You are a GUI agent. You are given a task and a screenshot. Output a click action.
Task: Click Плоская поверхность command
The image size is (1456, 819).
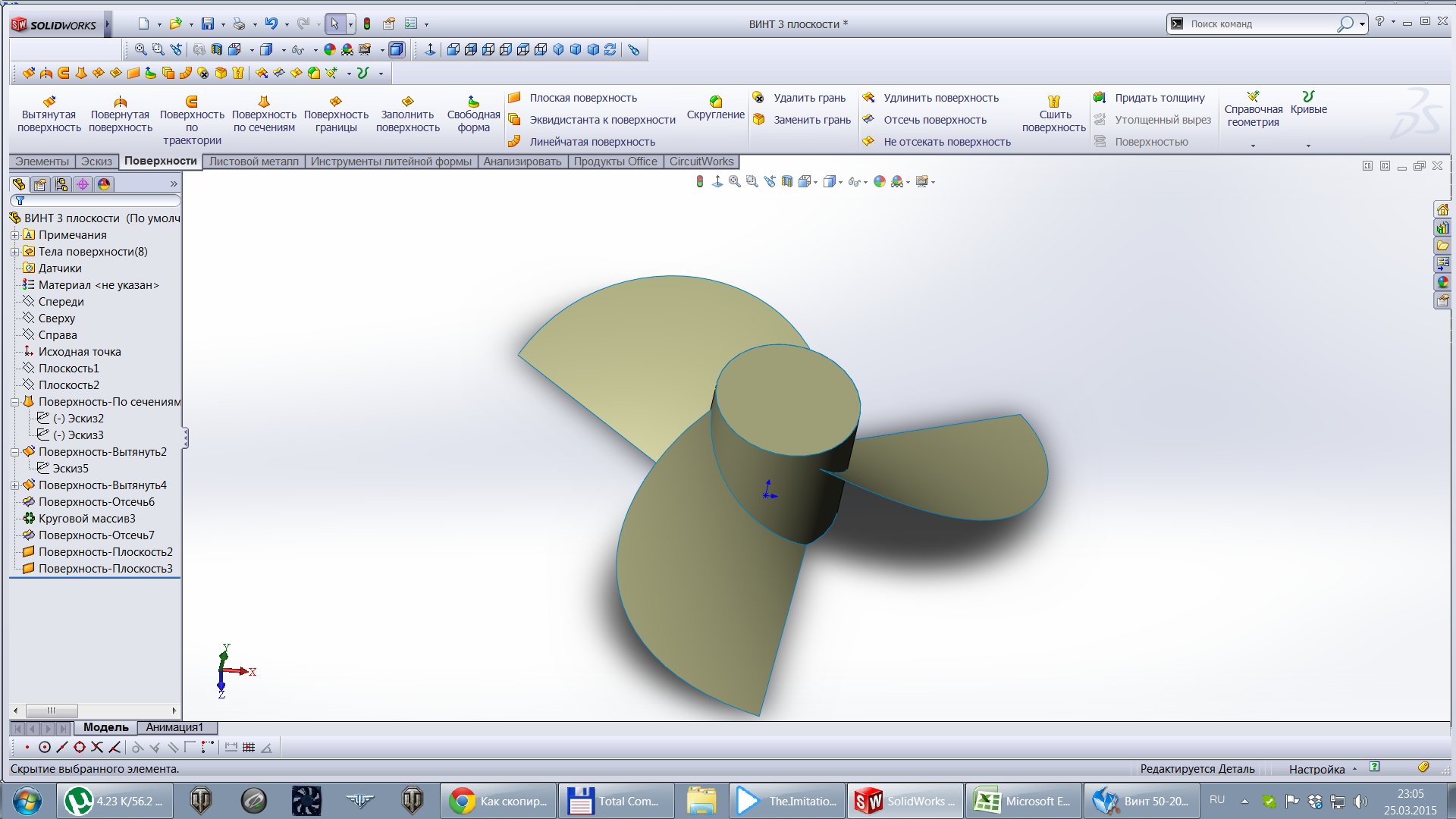[x=582, y=98]
